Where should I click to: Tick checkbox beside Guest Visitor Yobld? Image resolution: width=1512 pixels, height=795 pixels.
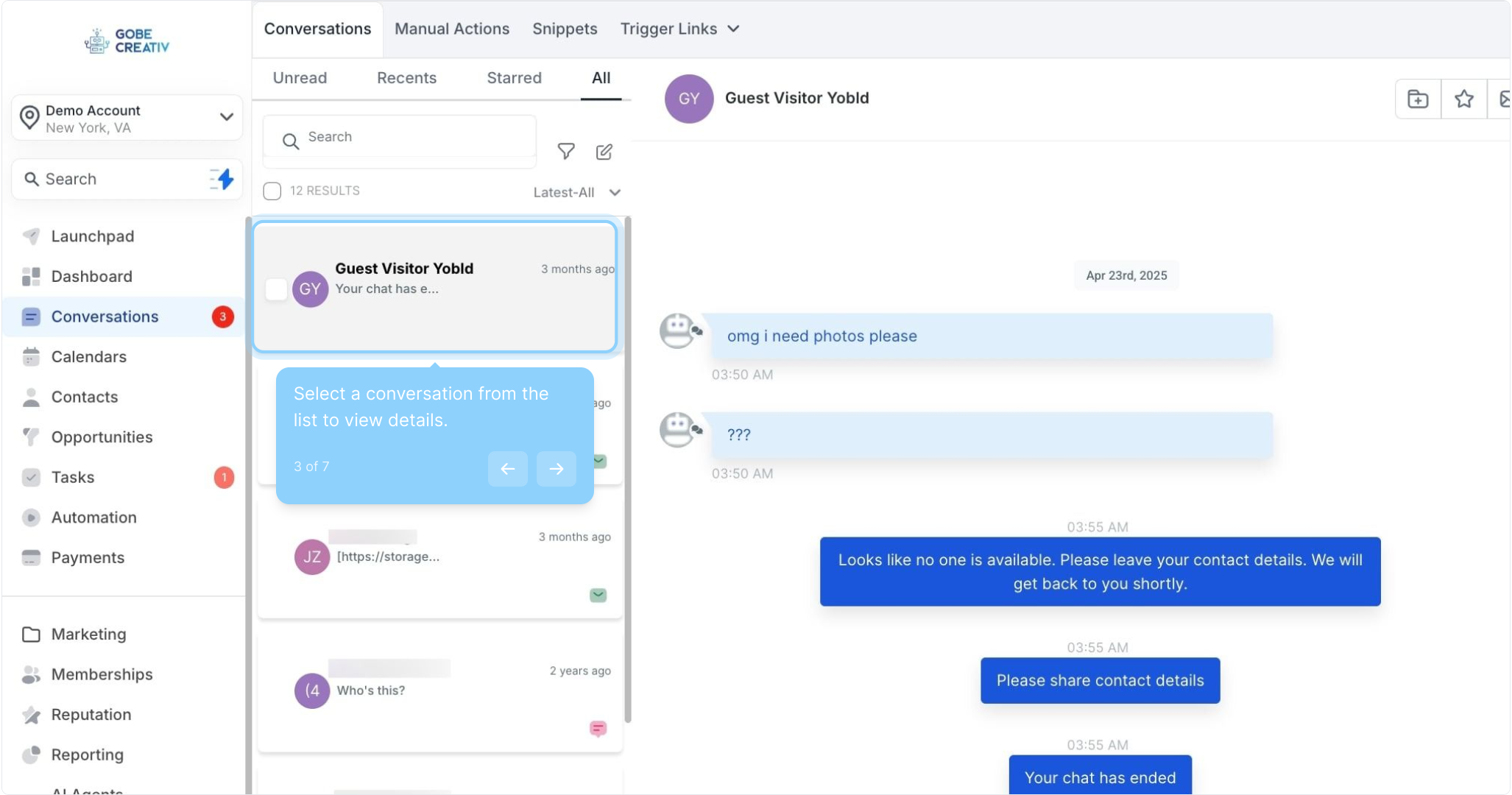click(276, 289)
